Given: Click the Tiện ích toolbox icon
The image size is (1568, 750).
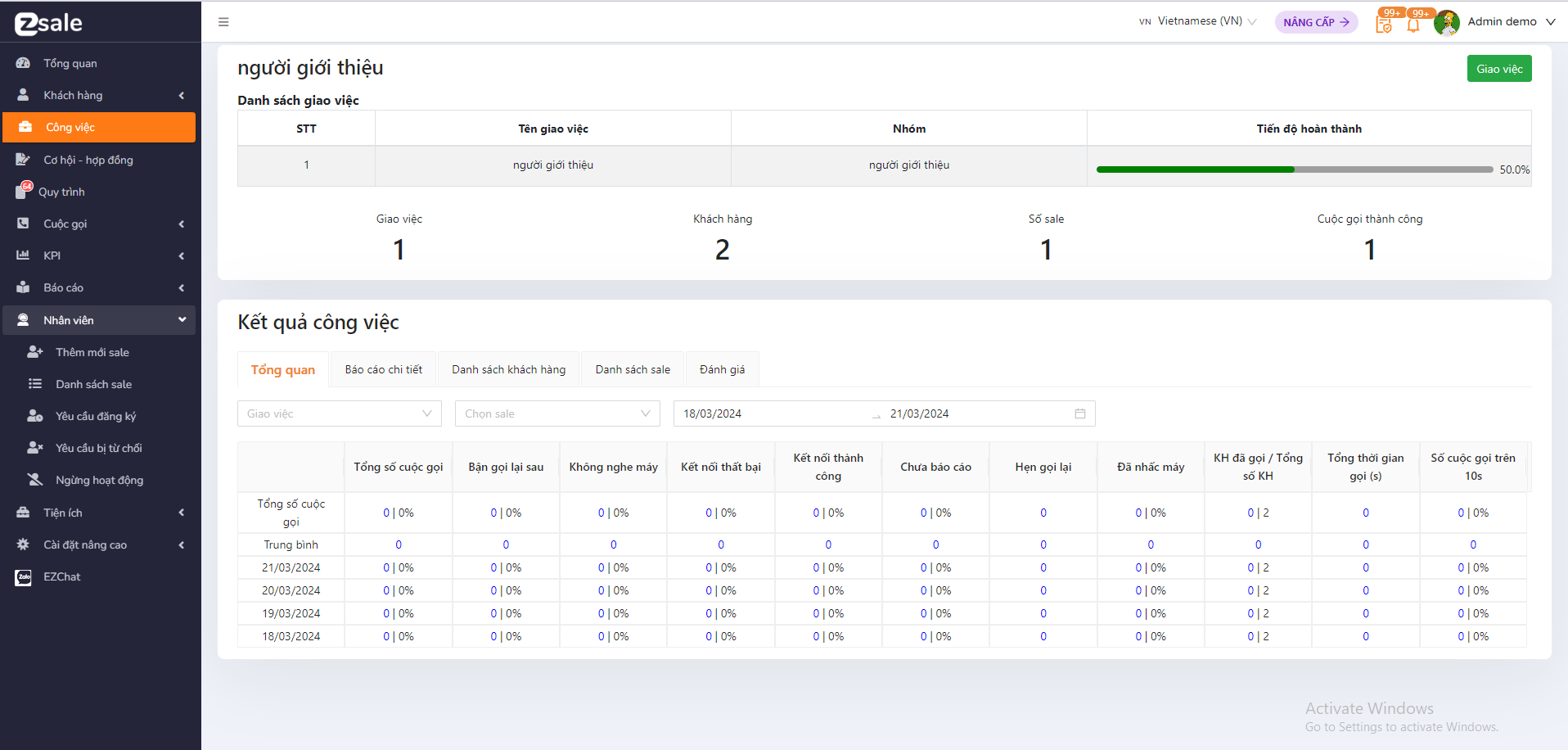Looking at the screenshot, I should (23, 513).
